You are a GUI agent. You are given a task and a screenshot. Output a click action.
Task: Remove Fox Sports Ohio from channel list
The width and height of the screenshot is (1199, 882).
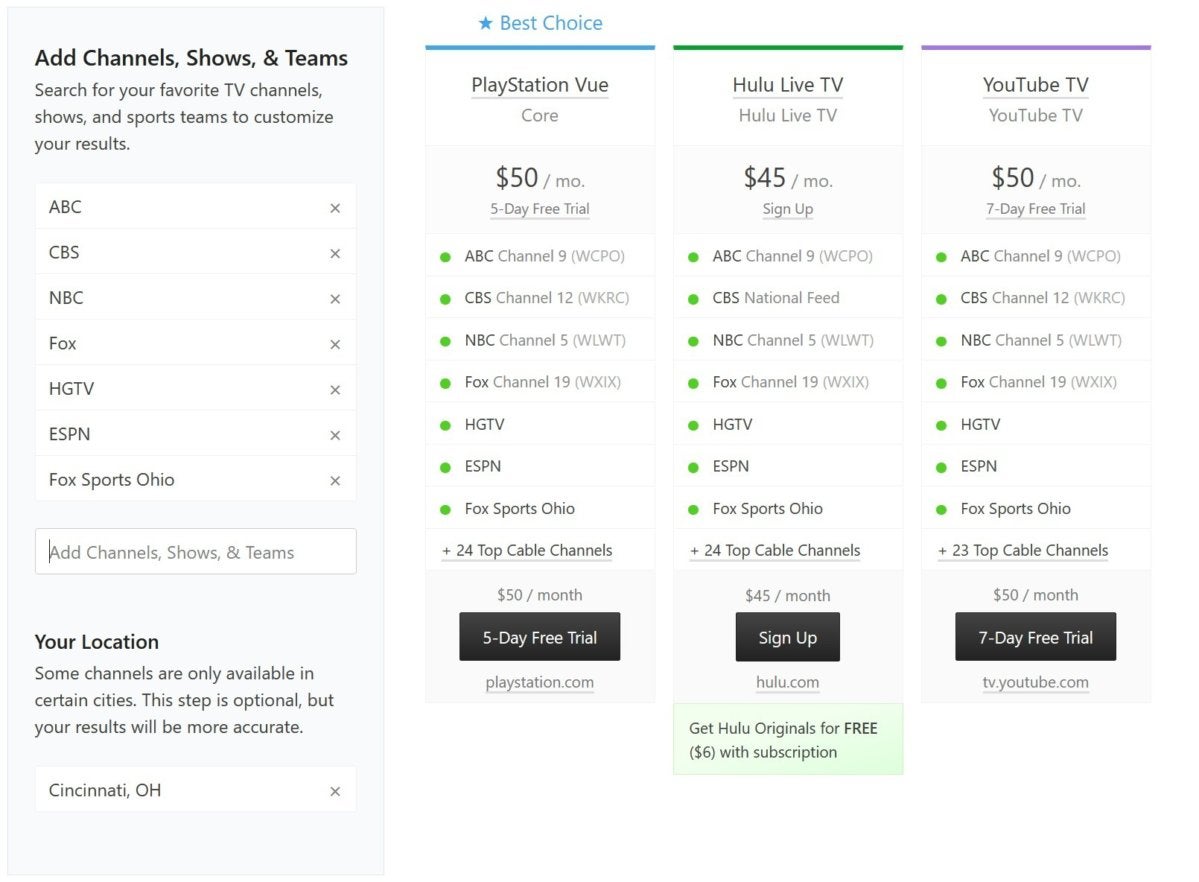click(x=335, y=480)
